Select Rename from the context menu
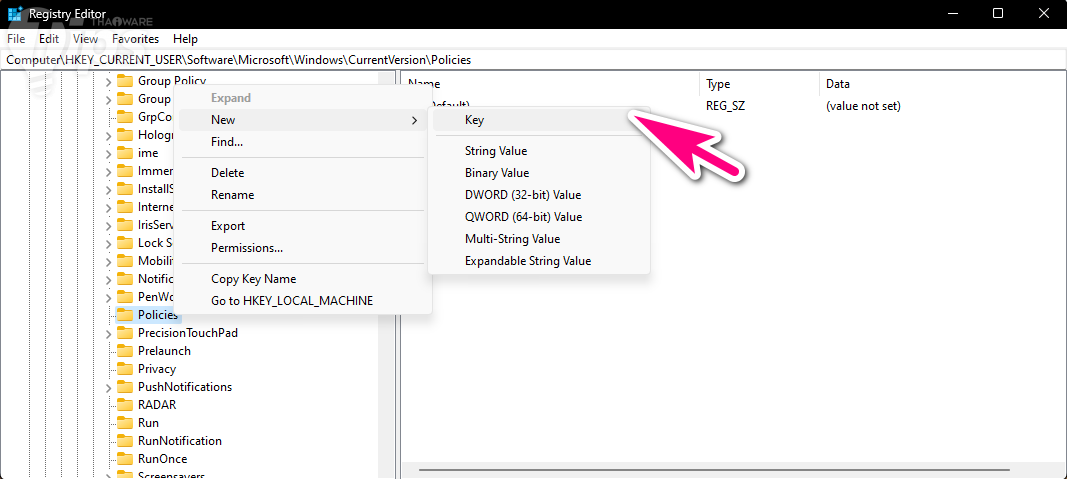This screenshot has width=1067, height=479. point(303,195)
